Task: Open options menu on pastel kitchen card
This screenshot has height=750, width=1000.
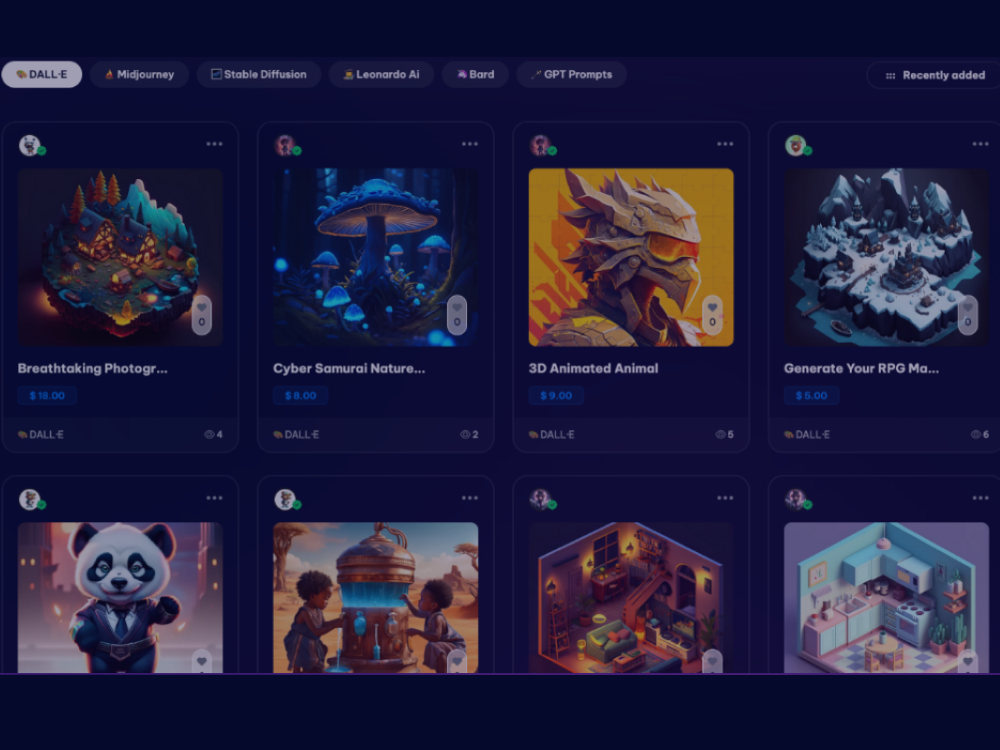Action: click(980, 498)
